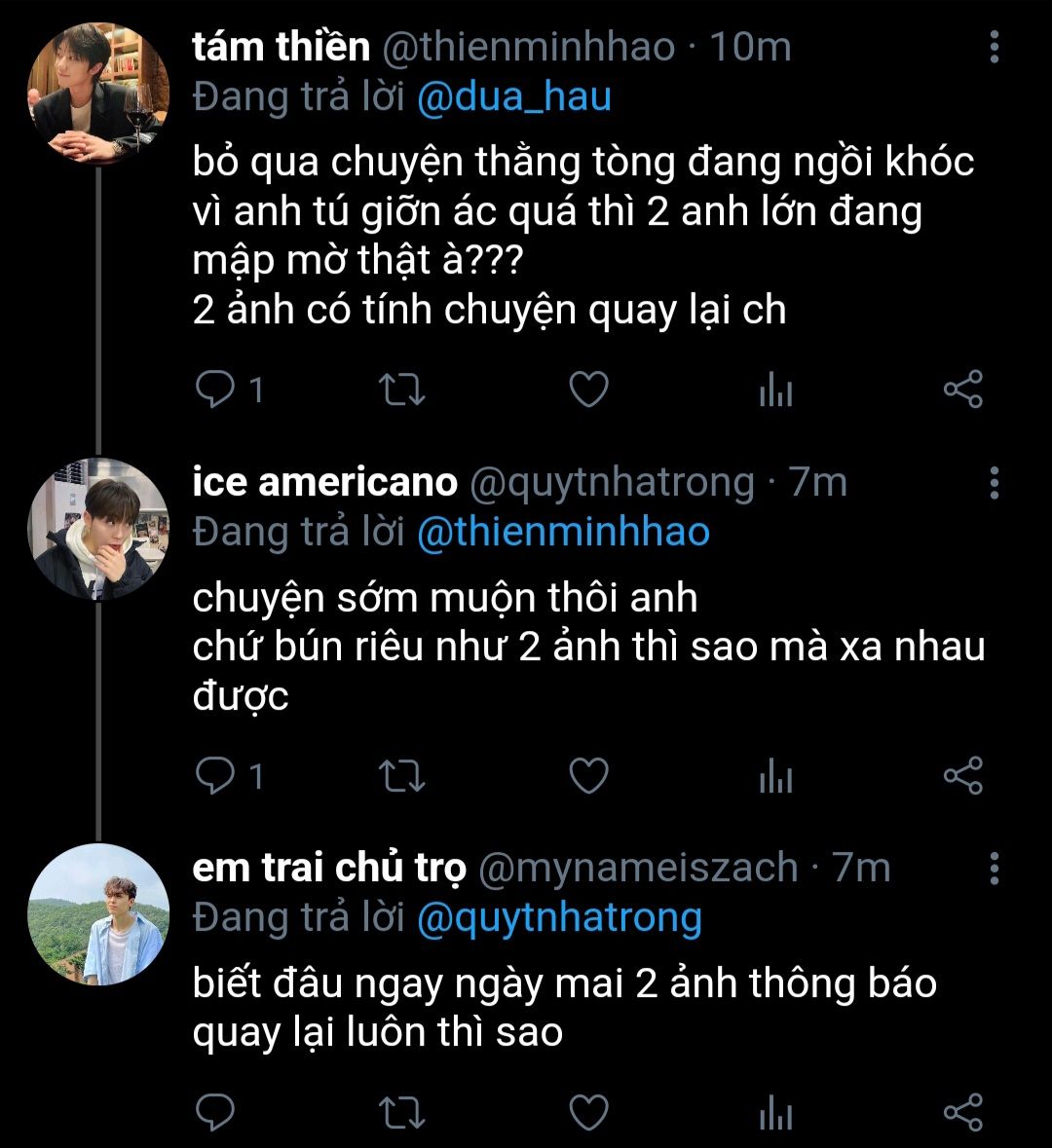Retweet ice americano's tweet
1052x1148 pixels.
pos(400,776)
